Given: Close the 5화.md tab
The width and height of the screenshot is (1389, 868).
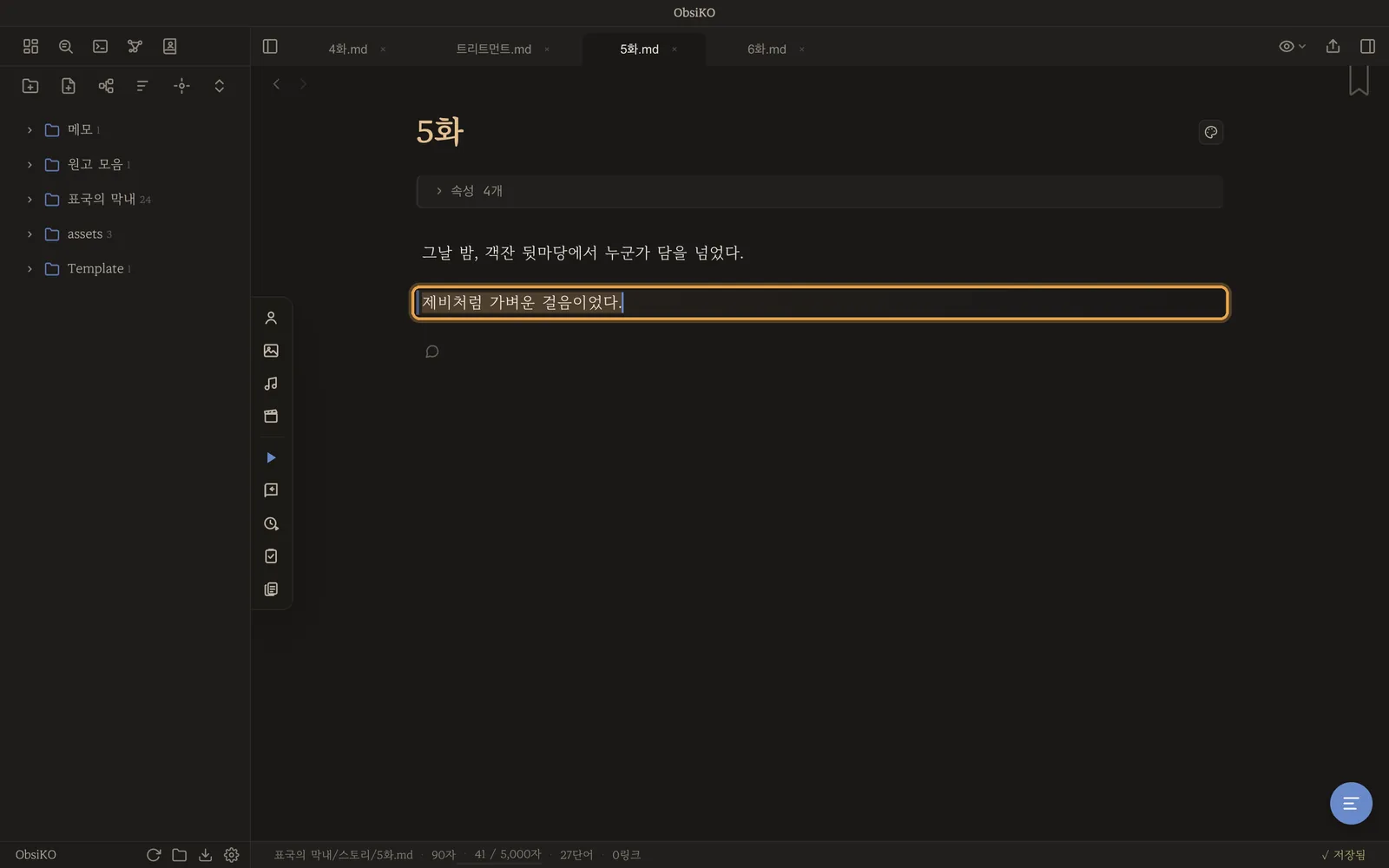Looking at the screenshot, I should pos(675,49).
